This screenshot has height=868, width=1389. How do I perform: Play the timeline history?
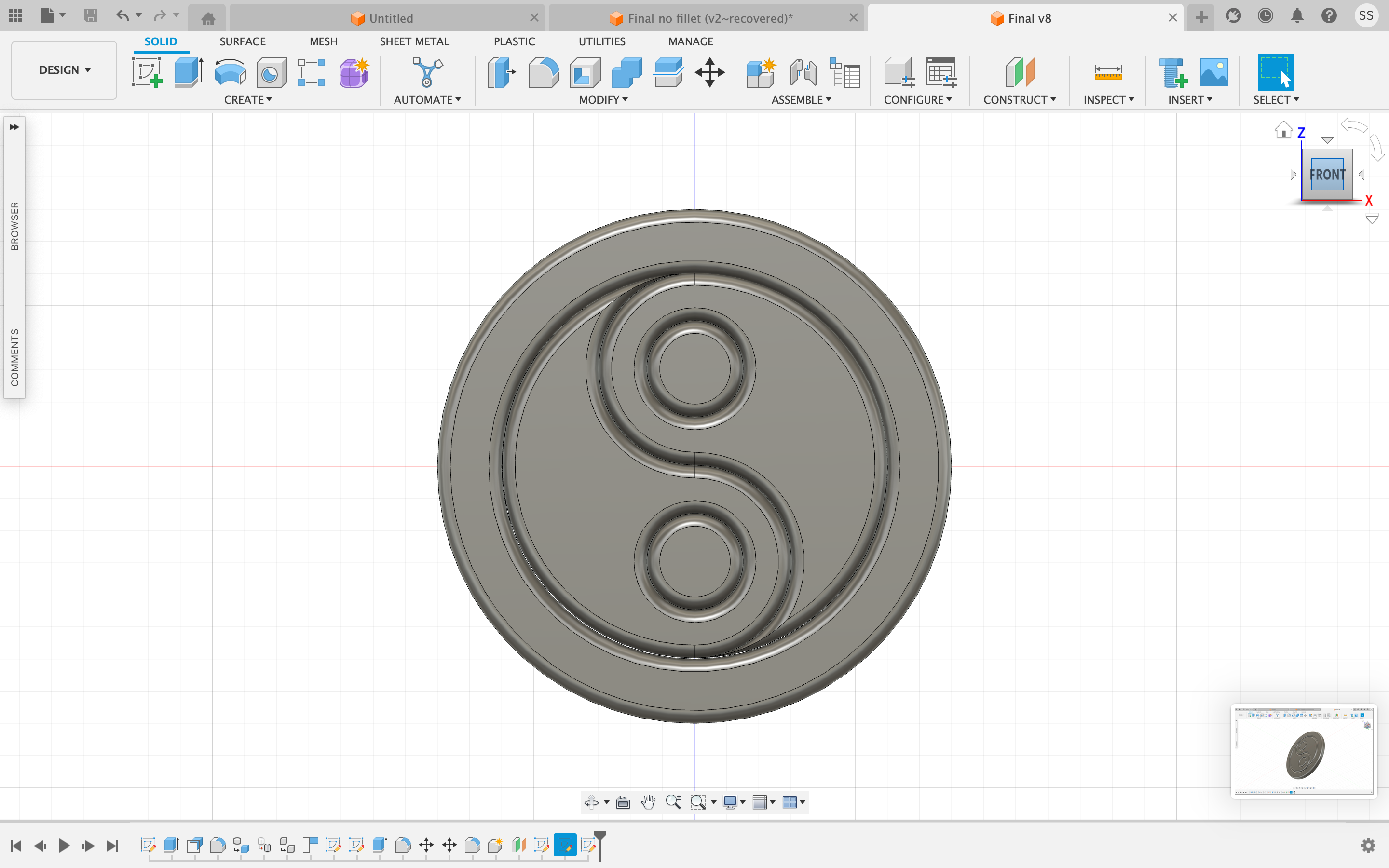point(64,845)
